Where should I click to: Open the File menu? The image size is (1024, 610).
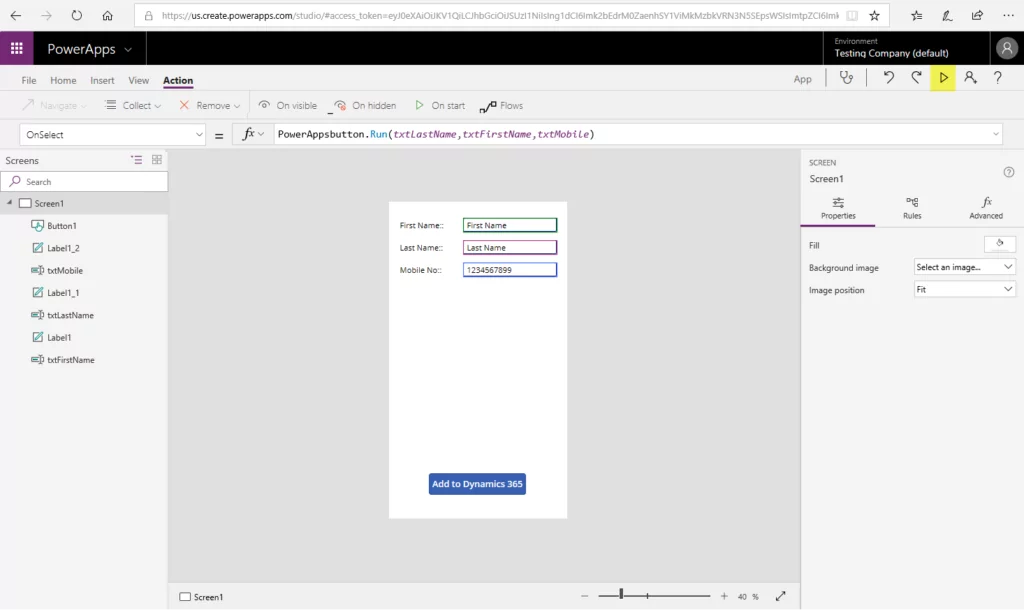(29, 80)
